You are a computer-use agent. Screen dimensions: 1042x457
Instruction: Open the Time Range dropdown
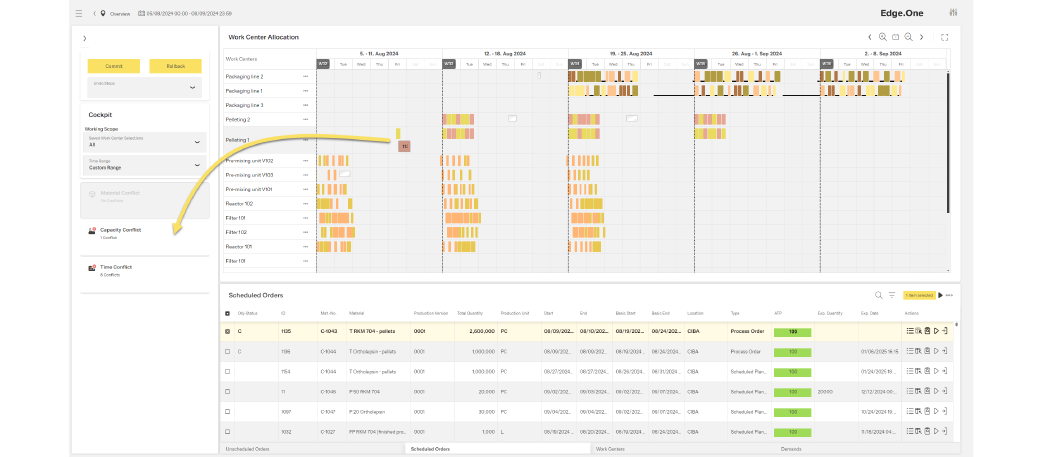point(145,165)
